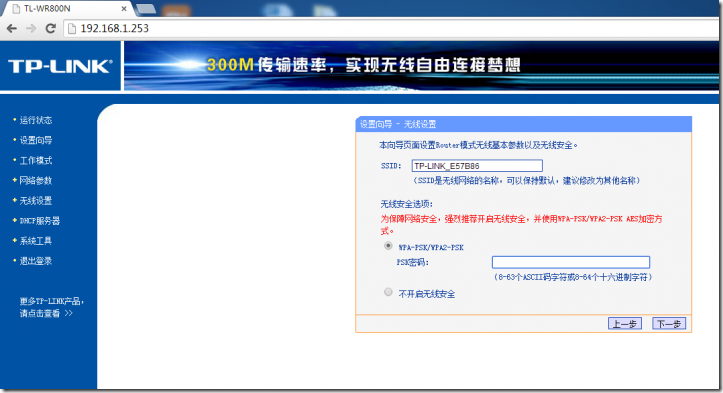Select 退出登录 in the sidebar
This screenshot has height=393, width=723.
click(36, 261)
